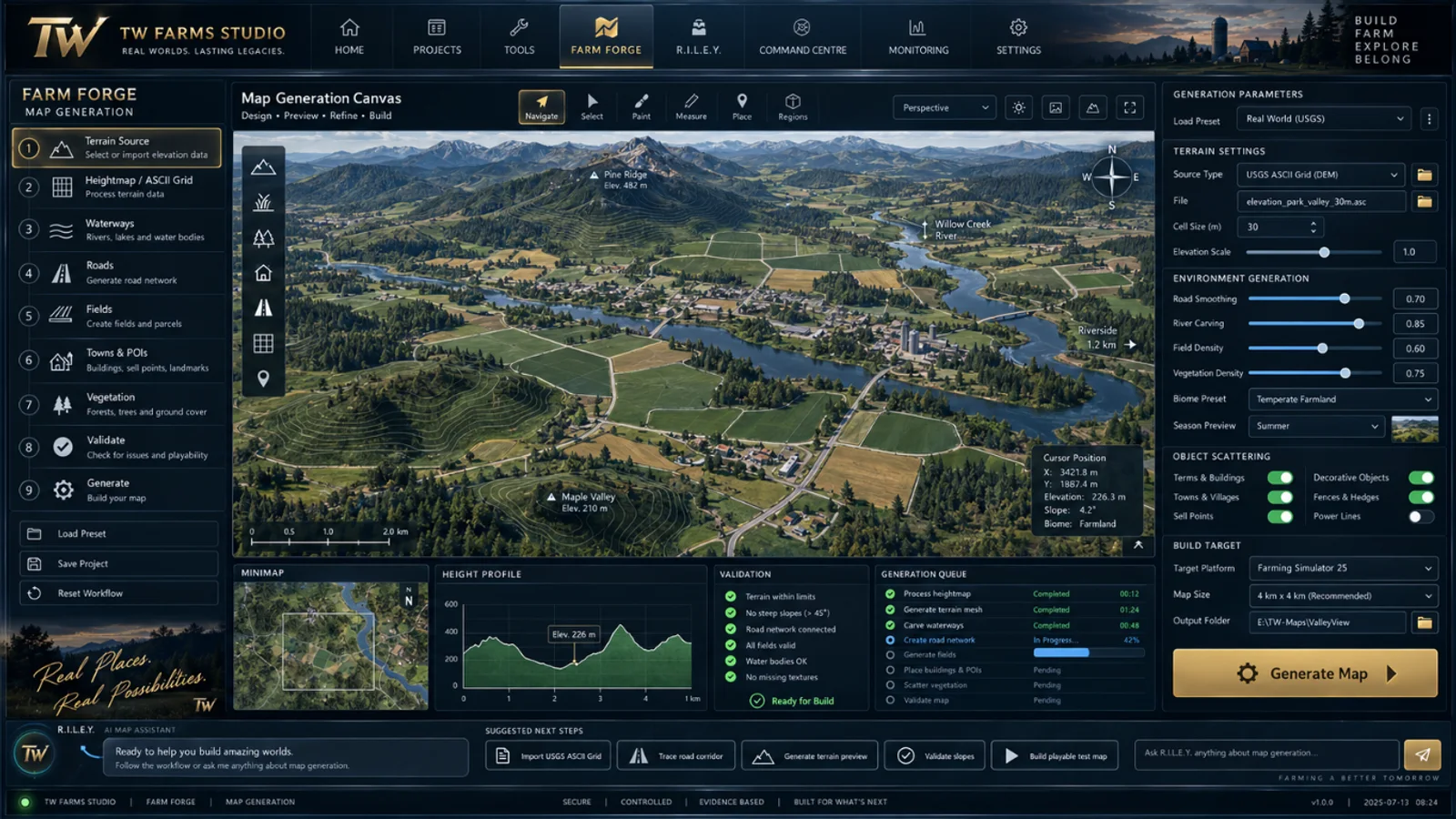Click the fullscreen expand icon
Screen dimensions: 1456x819
(1129, 107)
